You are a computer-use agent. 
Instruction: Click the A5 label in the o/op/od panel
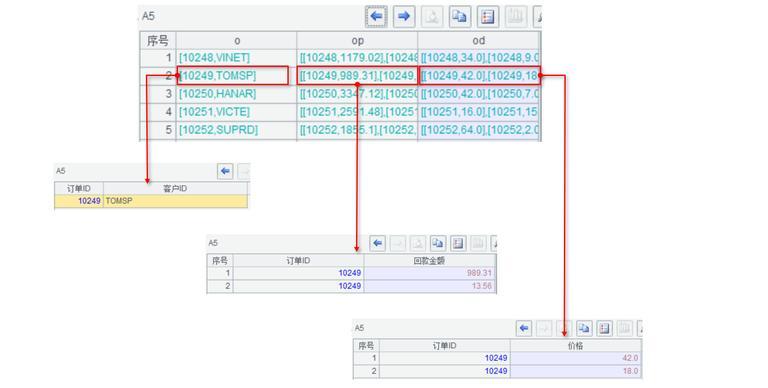148,16
